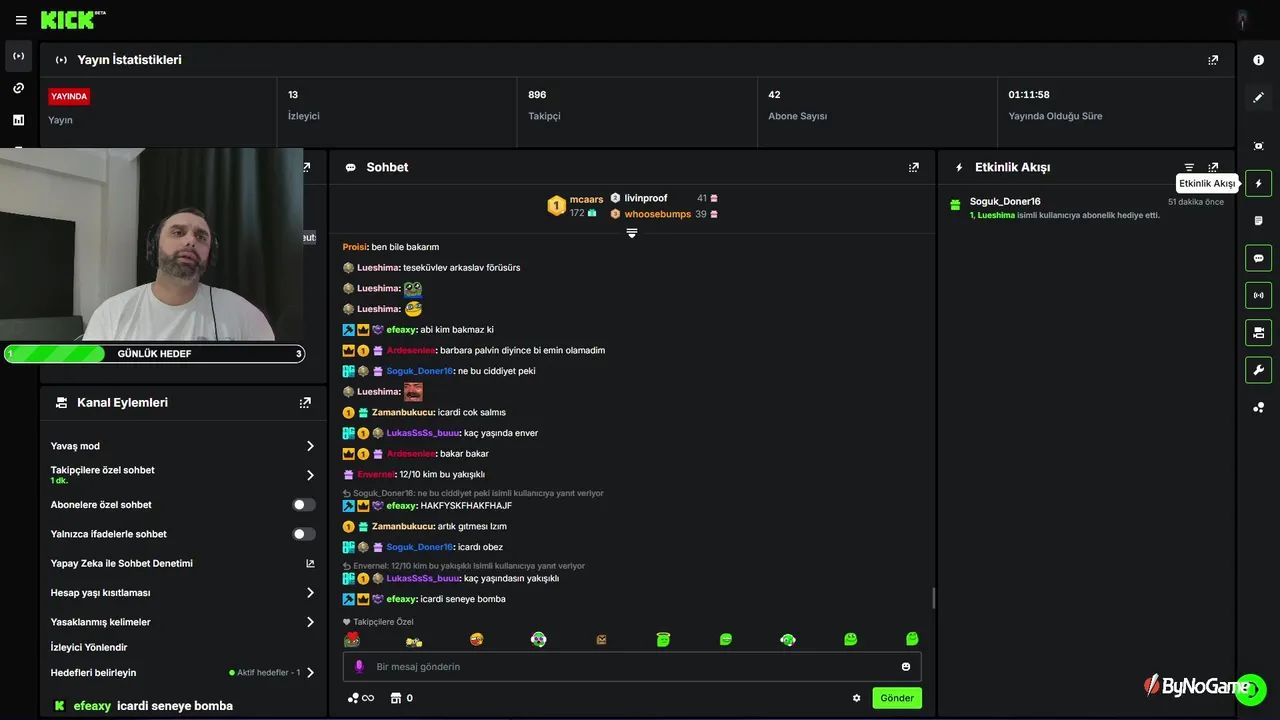The width and height of the screenshot is (1280, 720).
Task: Expand Yasaklanmış kelimeler option
Action: coord(310,622)
